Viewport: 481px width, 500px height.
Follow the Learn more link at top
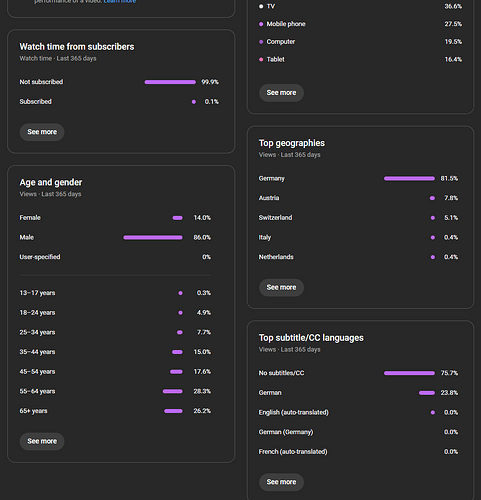click(120, 1)
